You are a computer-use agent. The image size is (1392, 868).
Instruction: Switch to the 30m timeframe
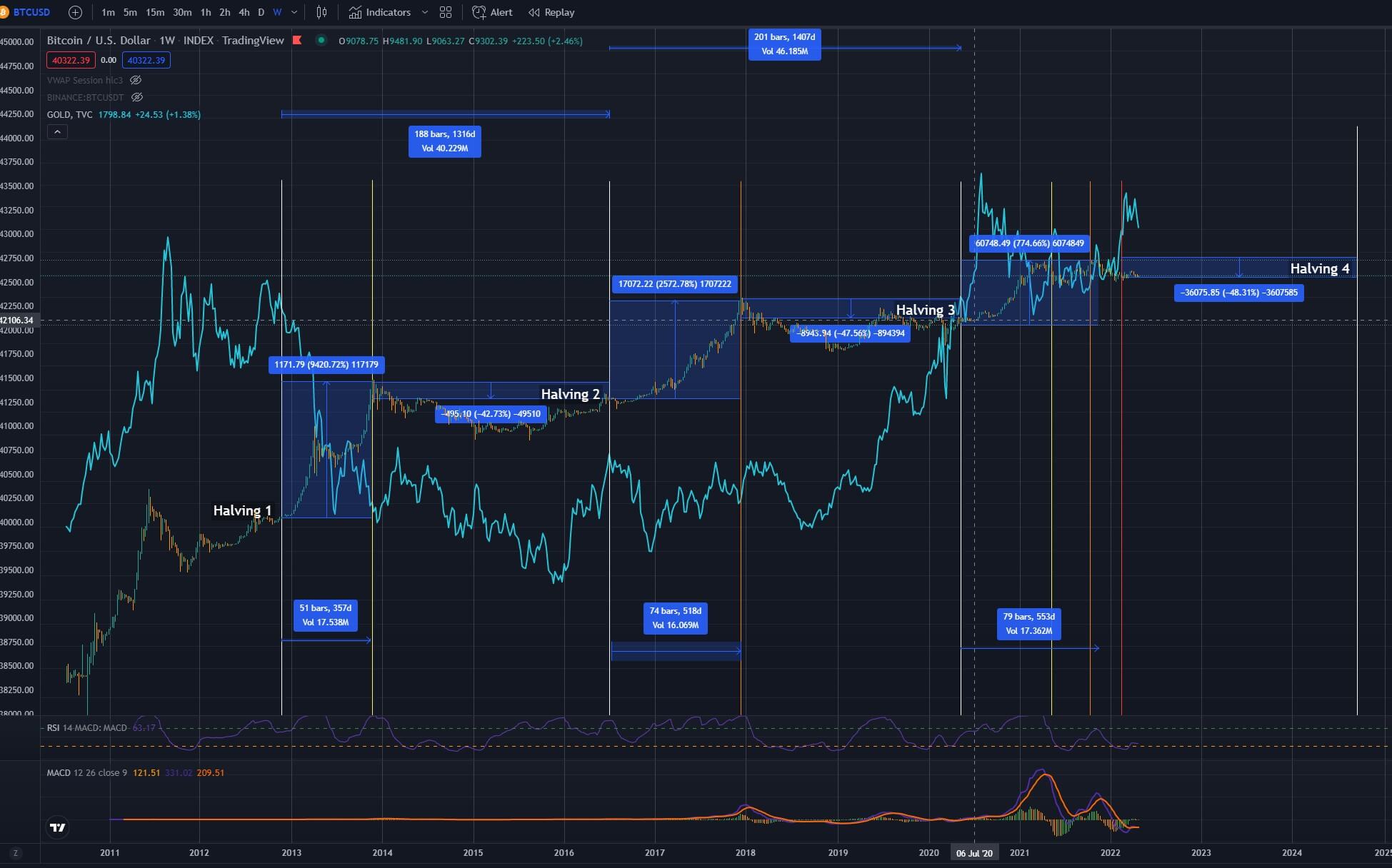pyautogui.click(x=182, y=12)
